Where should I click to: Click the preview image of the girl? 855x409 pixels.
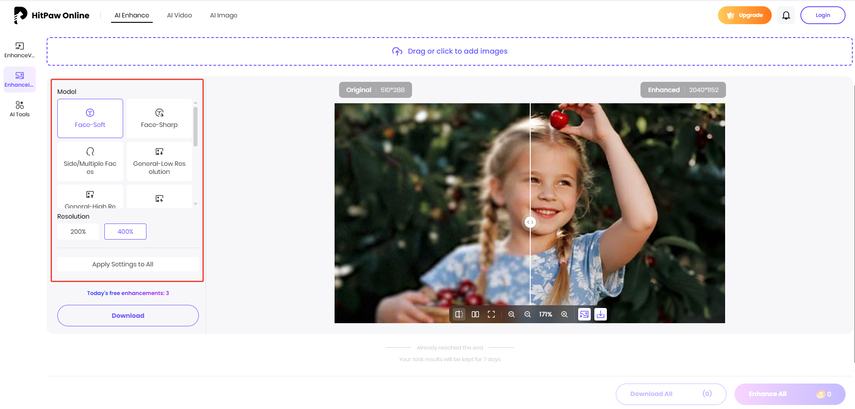tap(529, 213)
